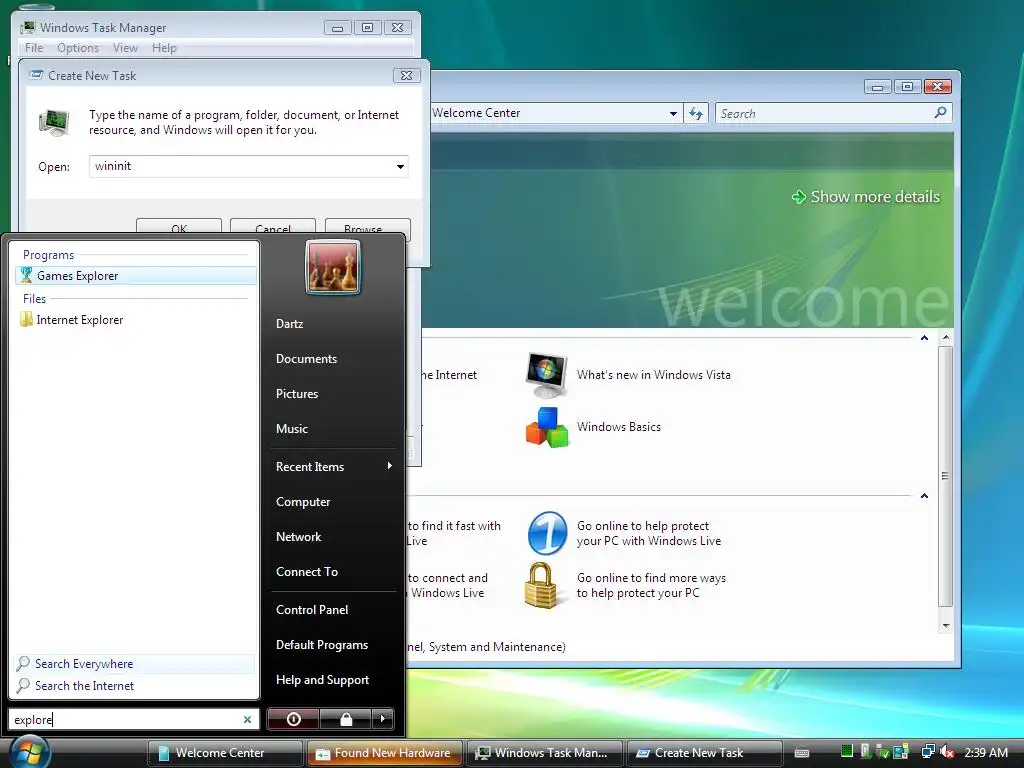This screenshot has height=768, width=1024.
Task: Click the Welcome Center vertical scrollbar thumb
Action: coord(946,476)
